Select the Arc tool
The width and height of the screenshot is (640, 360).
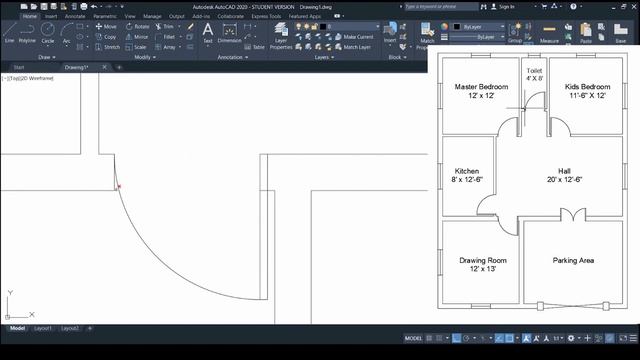(x=66, y=33)
